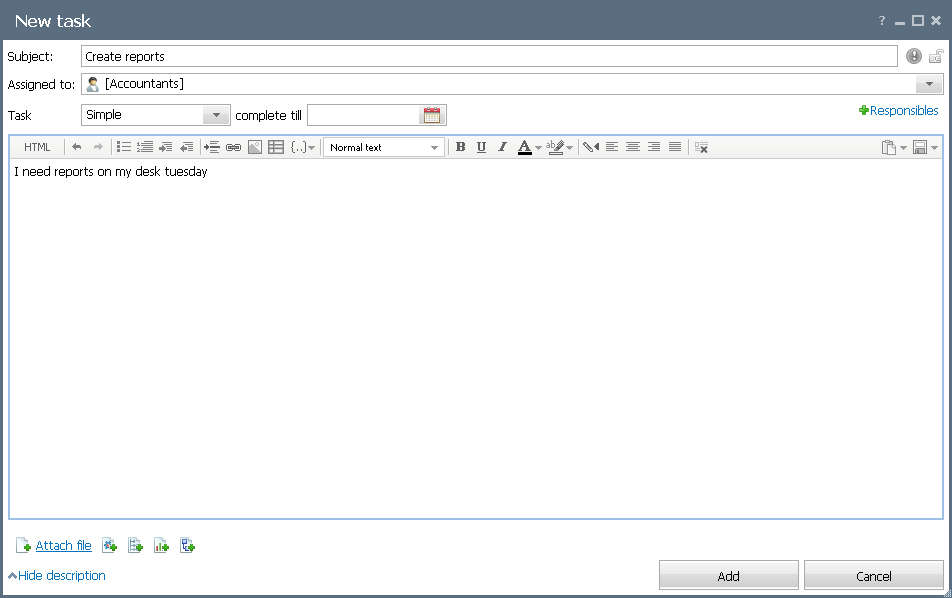The width and height of the screenshot is (952, 598).
Task: Open the calendar date picker
Action: tap(432, 115)
